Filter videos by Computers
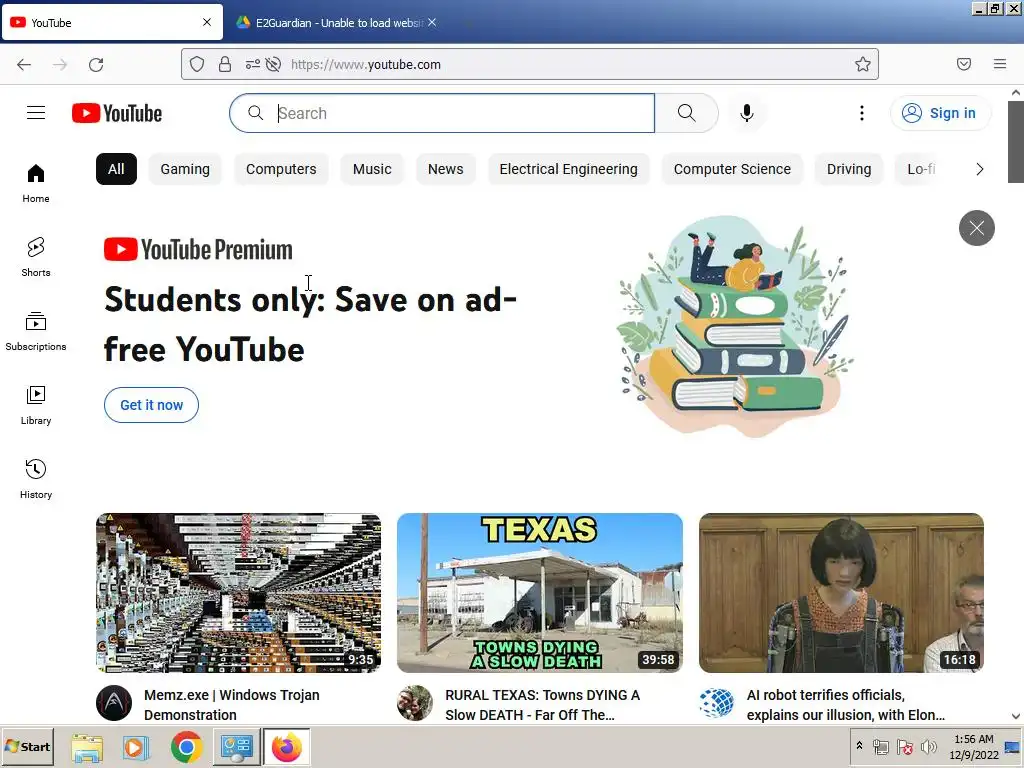1024x768 pixels. coord(281,169)
